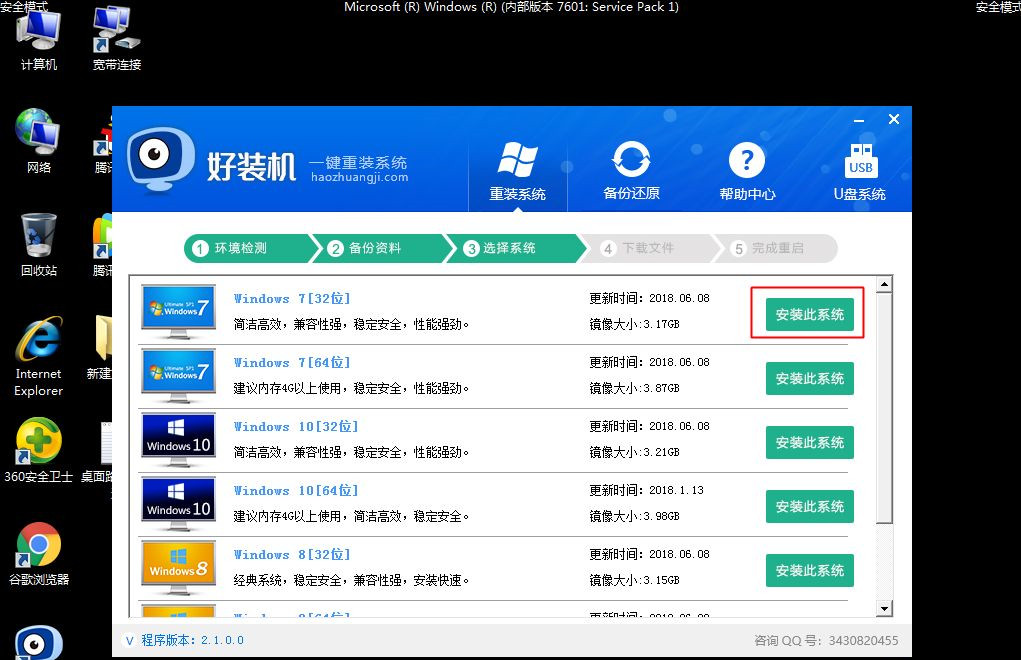The width and height of the screenshot is (1021, 660).
Task: Expand the V next to 程序版本
Action: [x=128, y=640]
